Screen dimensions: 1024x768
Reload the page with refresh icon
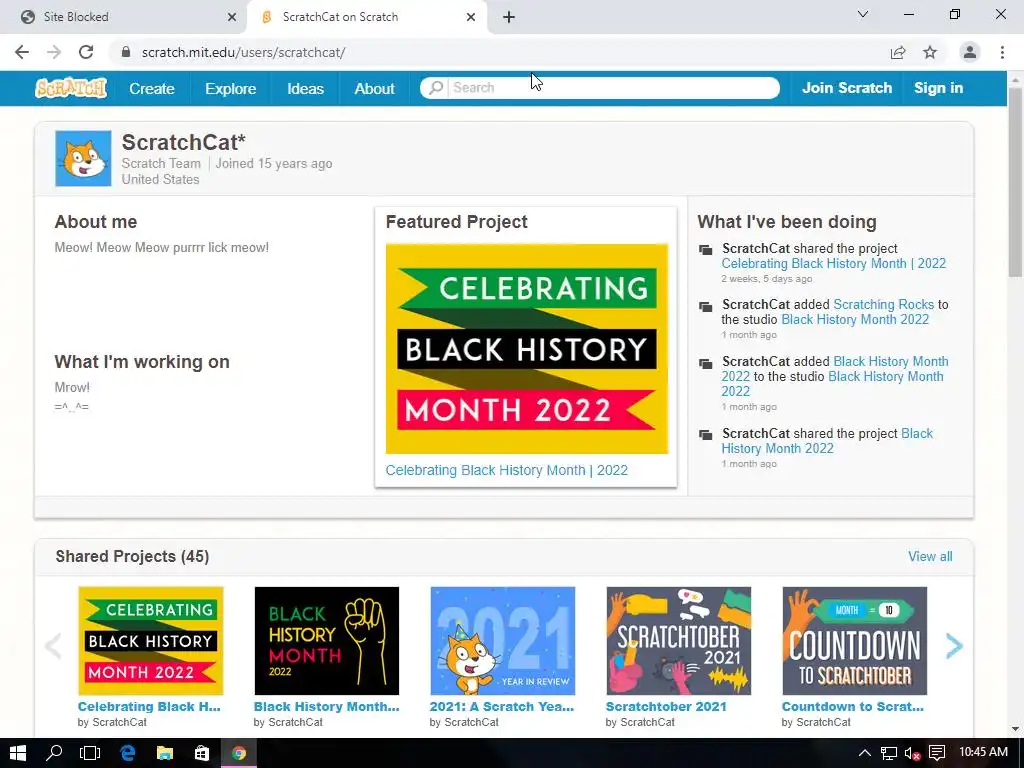pyautogui.click(x=86, y=52)
